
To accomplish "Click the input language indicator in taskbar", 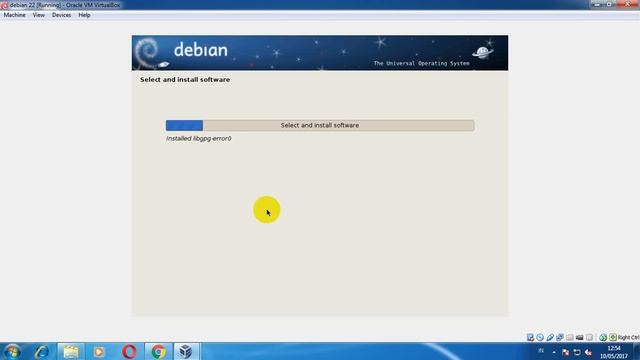I will pyautogui.click(x=541, y=351).
